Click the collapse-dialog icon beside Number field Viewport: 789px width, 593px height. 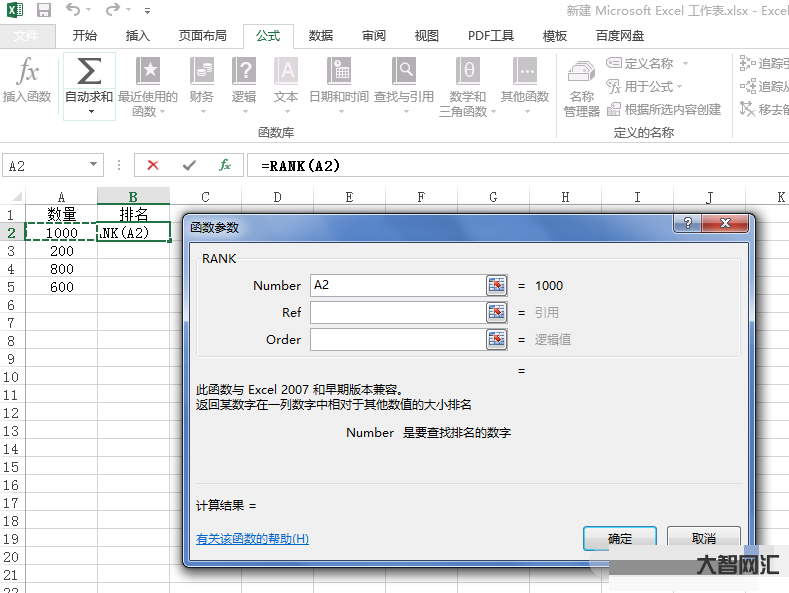497,285
